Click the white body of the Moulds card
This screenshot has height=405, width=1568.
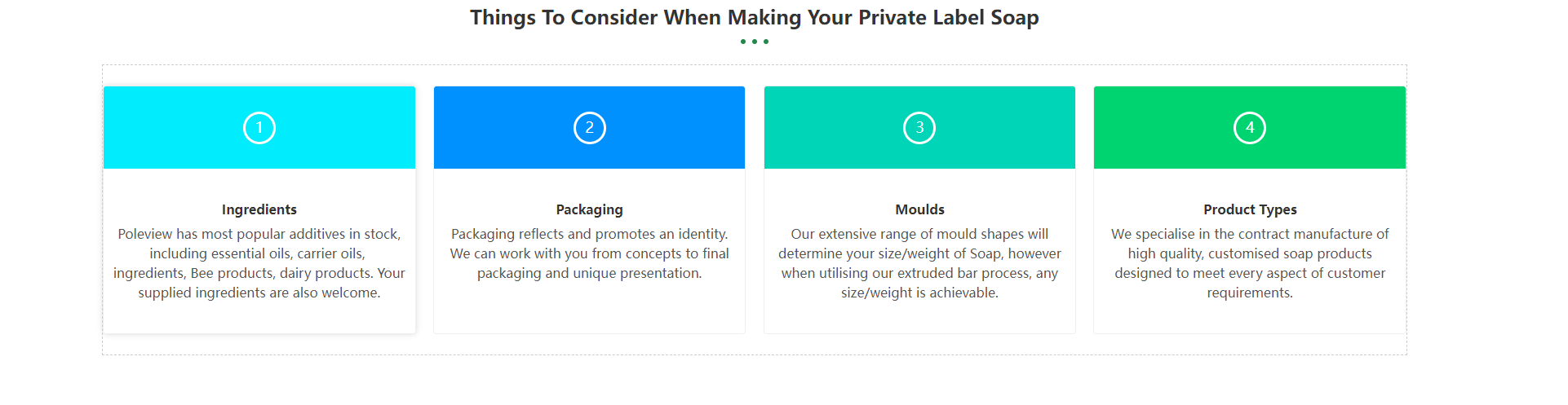point(919,318)
